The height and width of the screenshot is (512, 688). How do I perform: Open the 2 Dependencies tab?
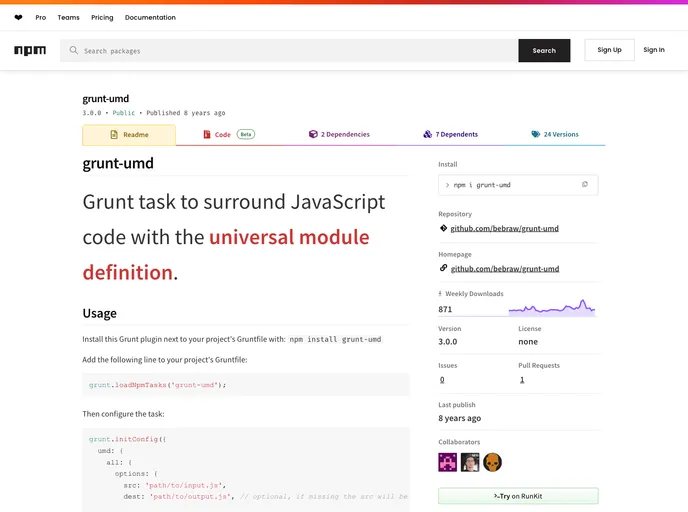(x=339, y=134)
